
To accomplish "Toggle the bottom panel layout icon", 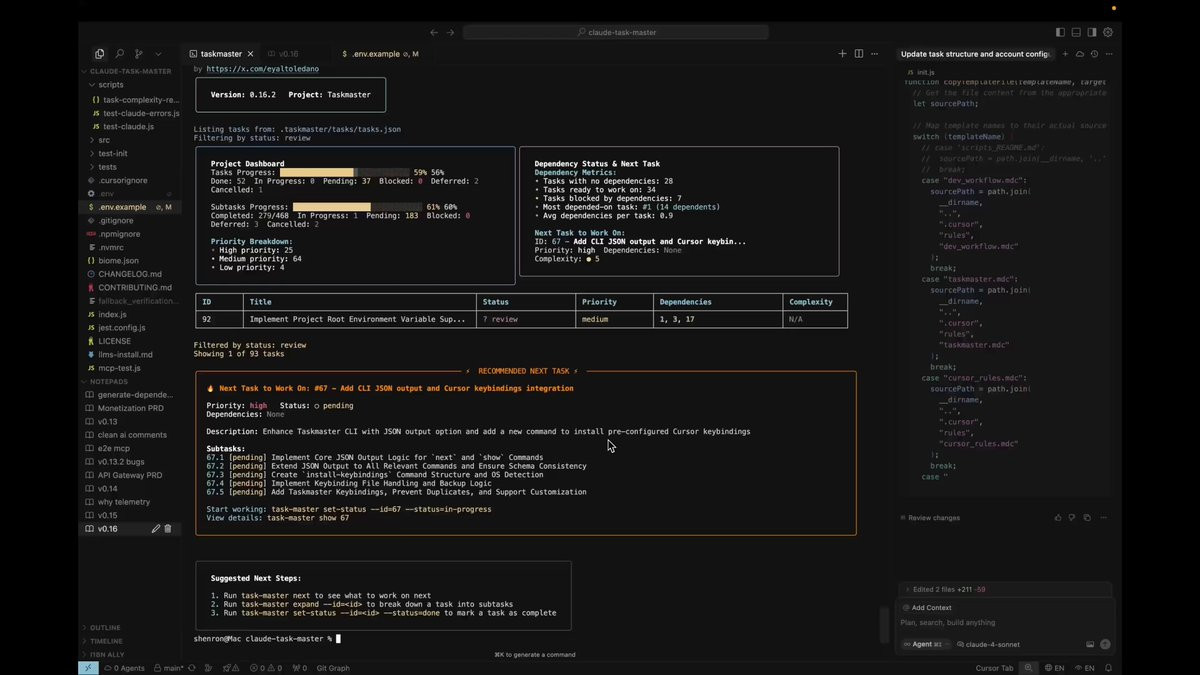I will click(1076, 32).
